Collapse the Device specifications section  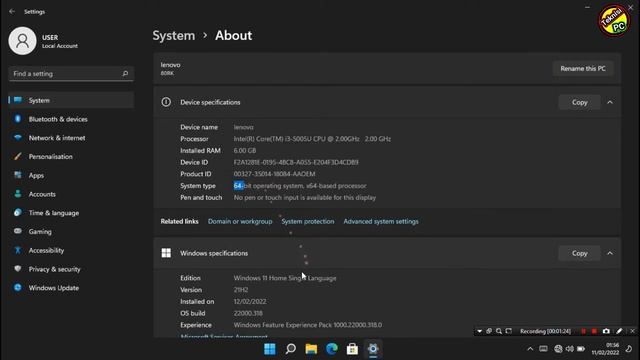point(610,102)
